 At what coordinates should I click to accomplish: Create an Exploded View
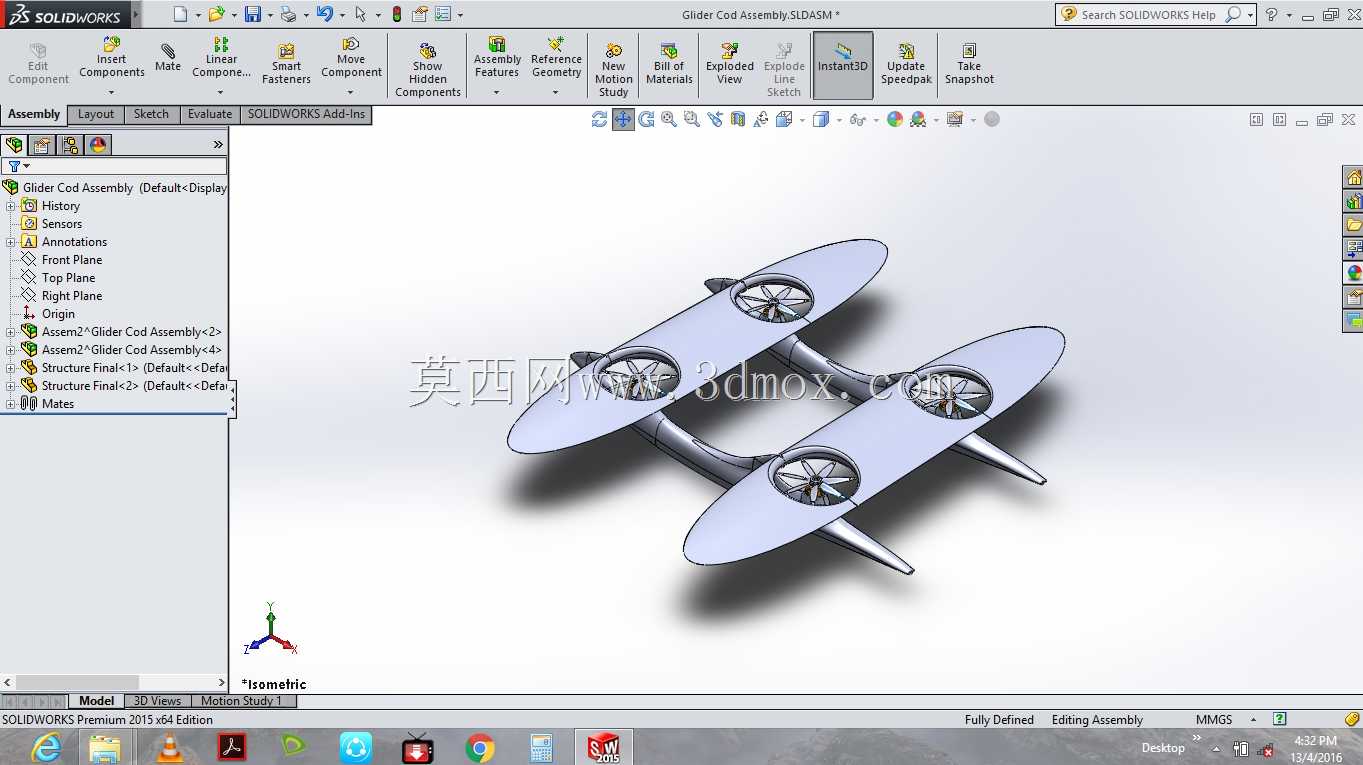point(730,64)
